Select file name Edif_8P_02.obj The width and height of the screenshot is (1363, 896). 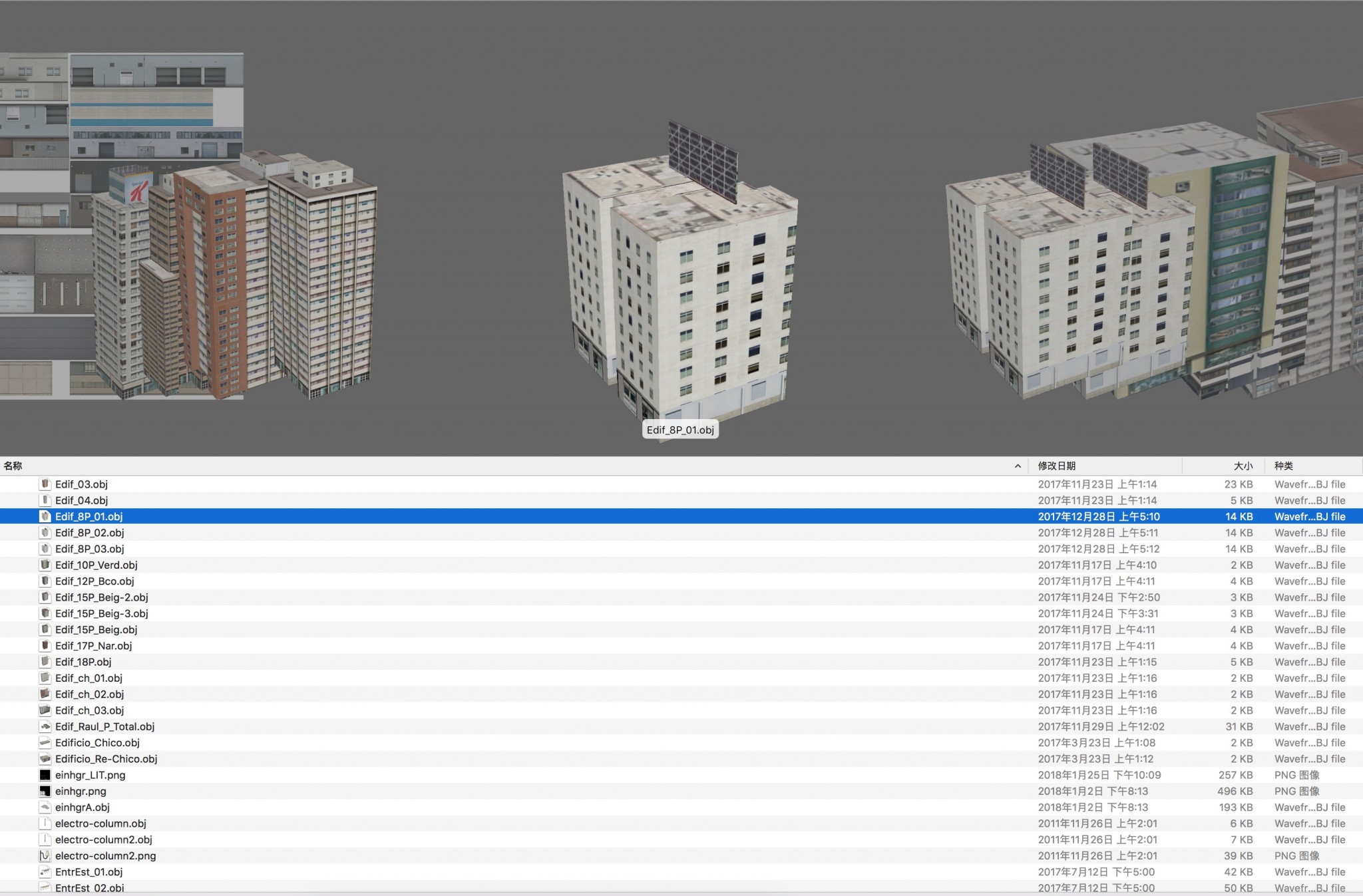point(90,533)
